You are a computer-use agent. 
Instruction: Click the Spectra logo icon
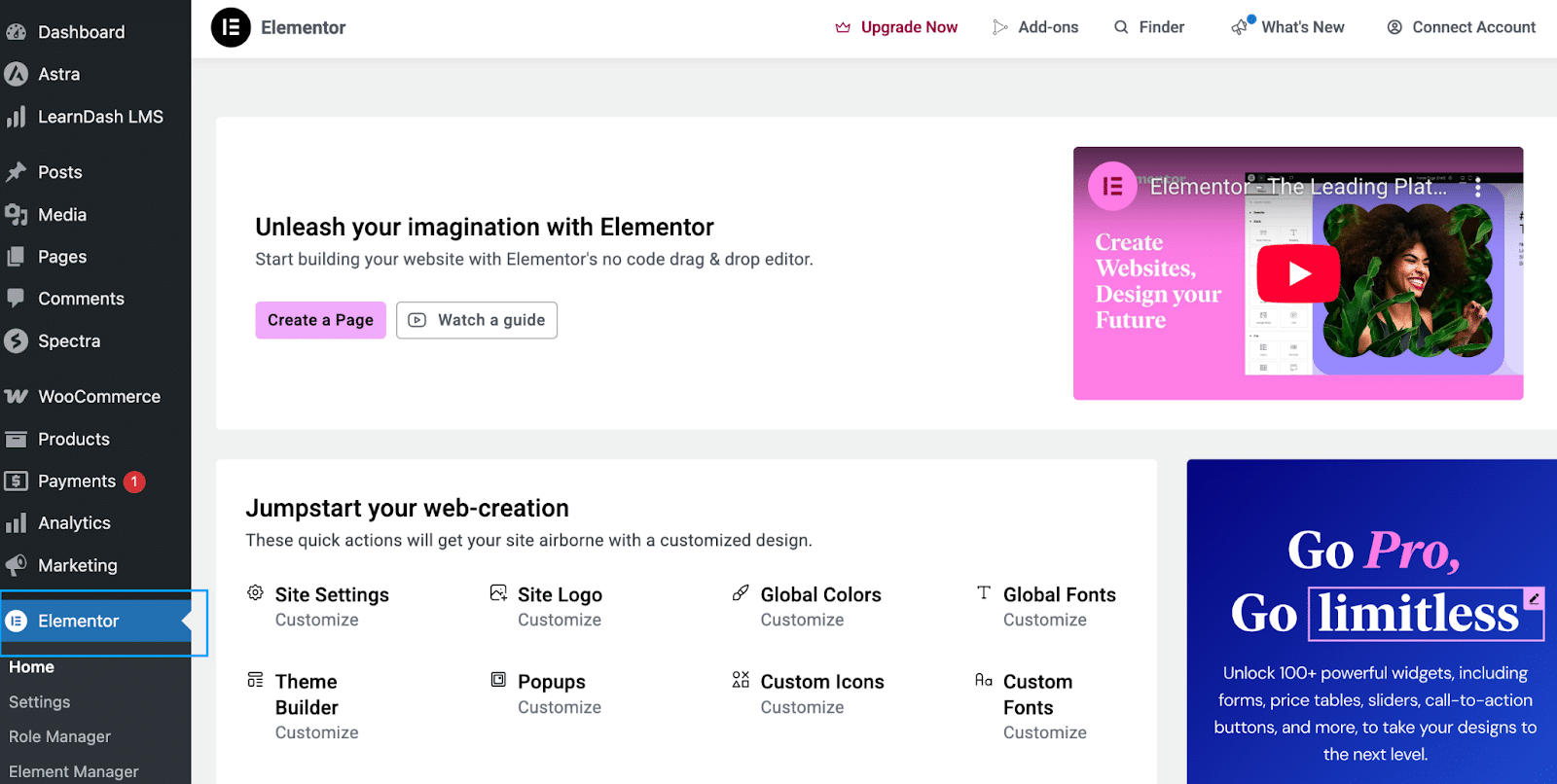coord(16,341)
